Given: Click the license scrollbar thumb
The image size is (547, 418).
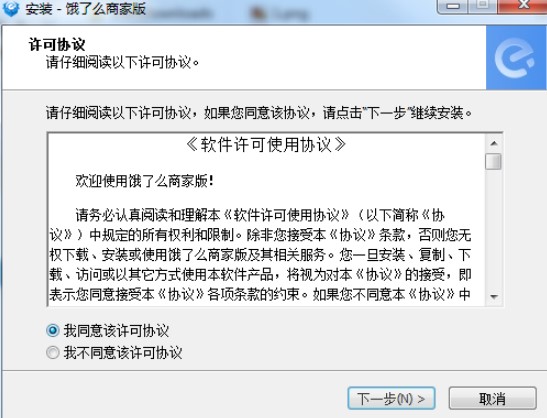Looking at the screenshot, I should click(x=493, y=161).
